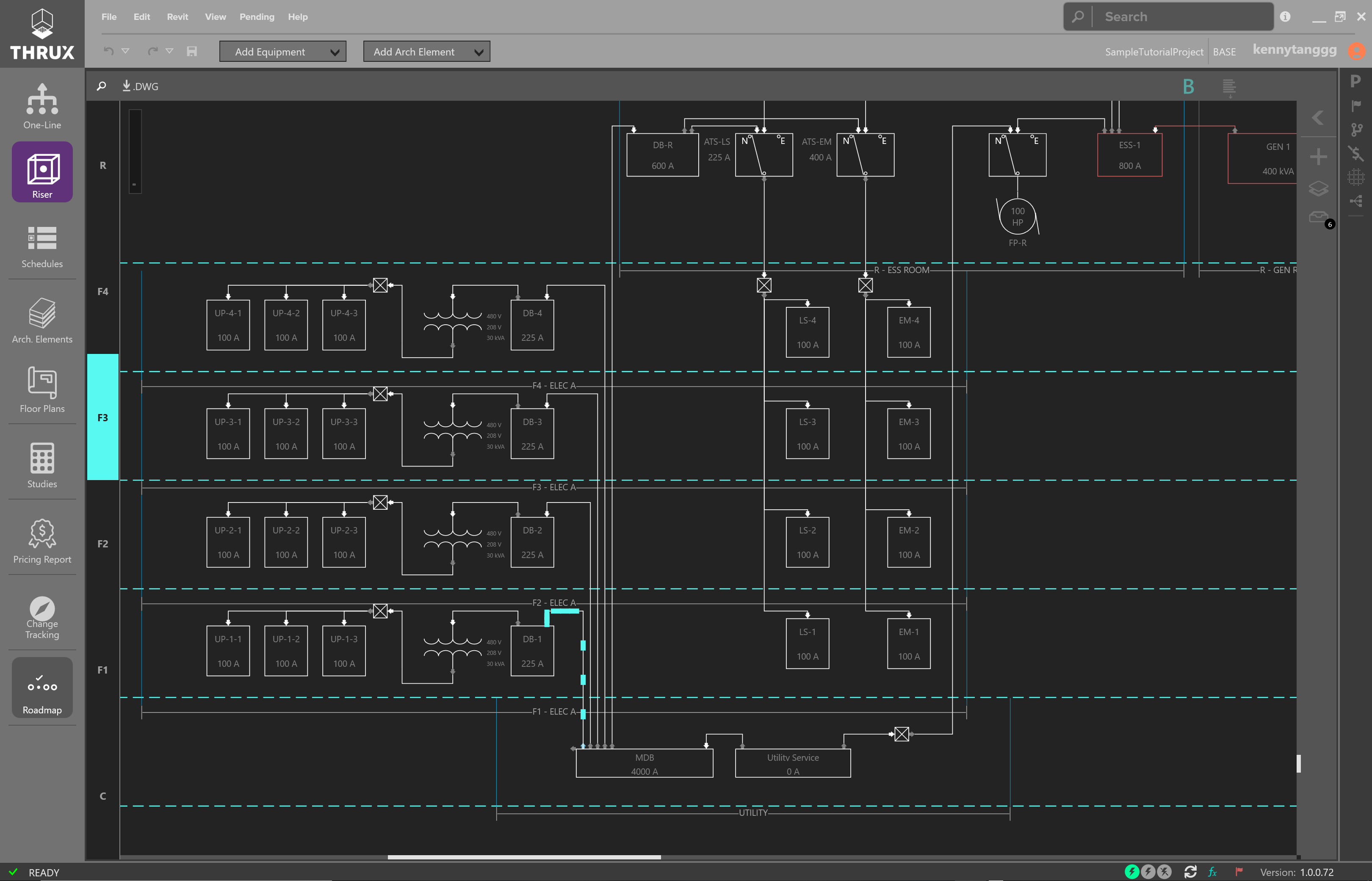Screen dimensions: 1372x881
Task: Click the BASE label
Action: click(1224, 52)
